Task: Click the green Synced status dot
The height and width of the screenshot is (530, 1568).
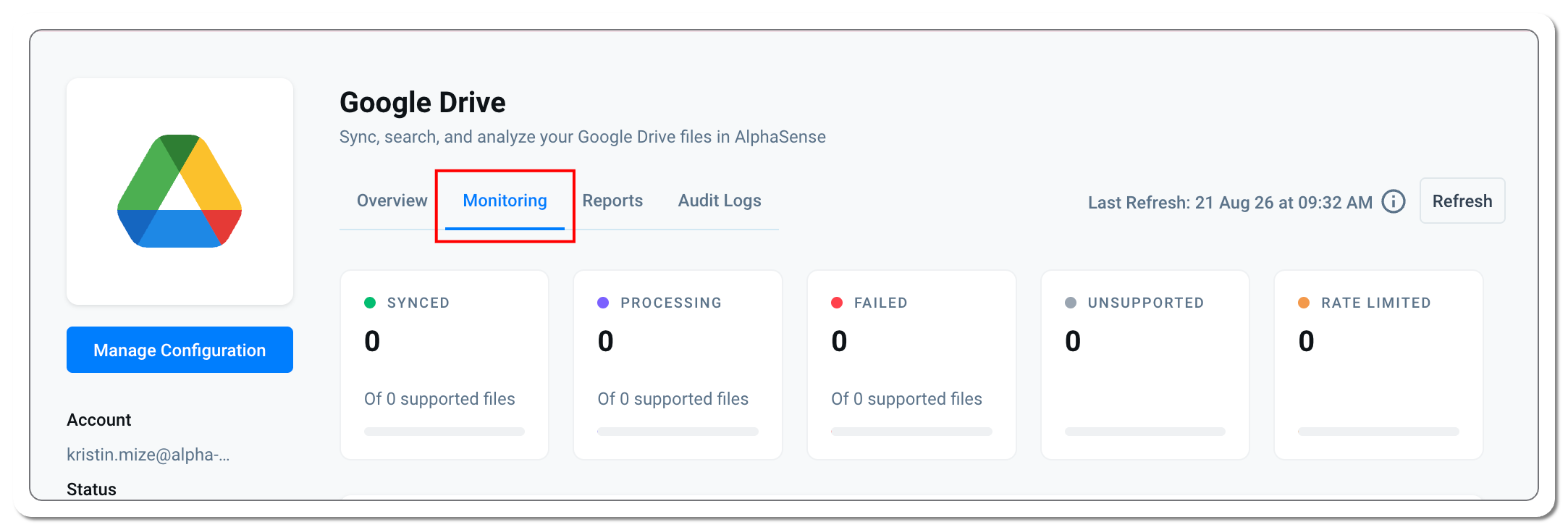Action: point(370,303)
